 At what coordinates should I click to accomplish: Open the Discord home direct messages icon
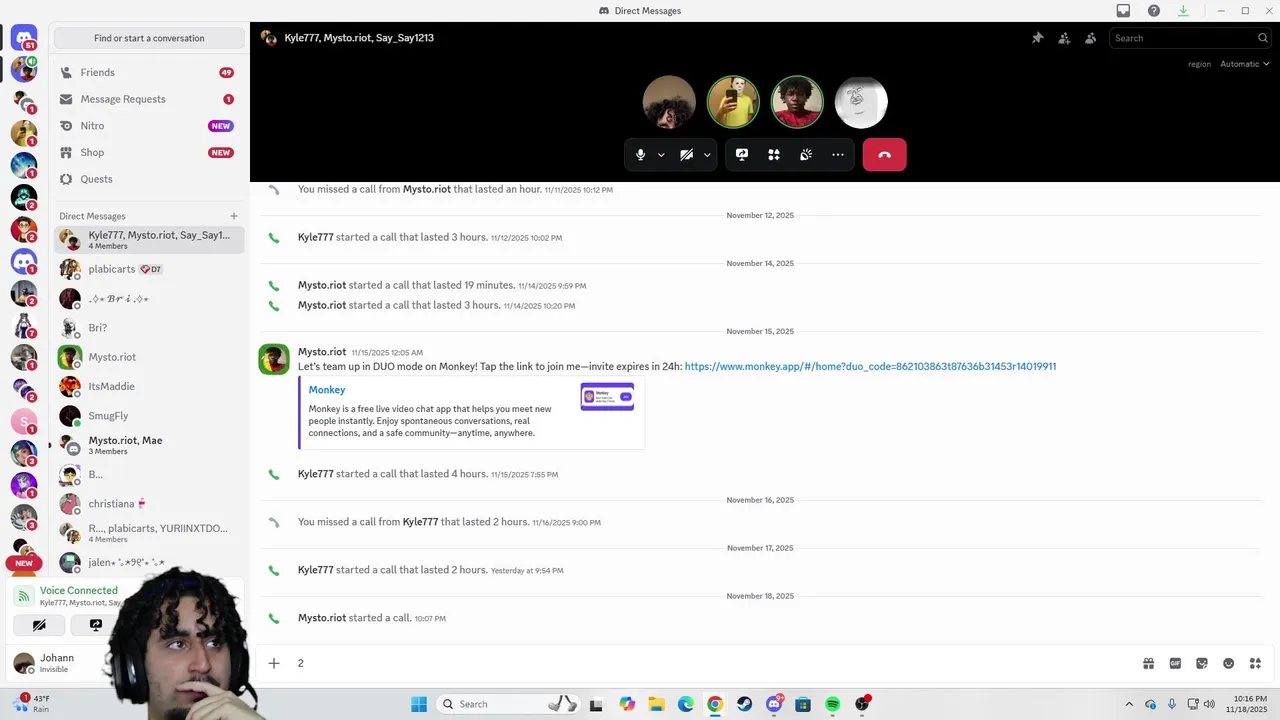coord(24,39)
